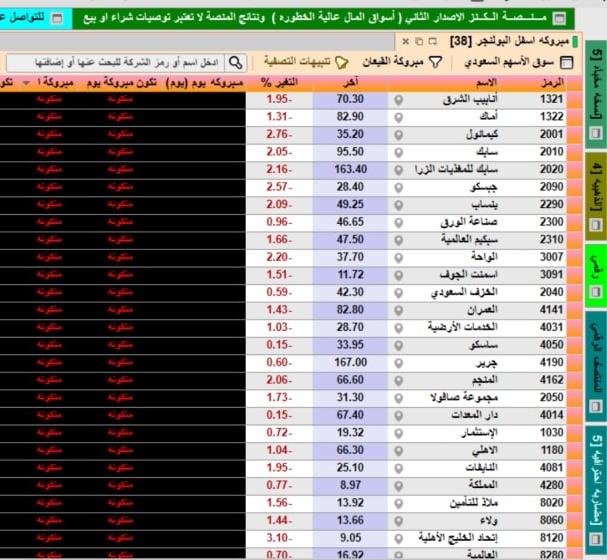Select the سلسكو row name
Screen dimensions: 607x560
pyautogui.click(x=483, y=345)
